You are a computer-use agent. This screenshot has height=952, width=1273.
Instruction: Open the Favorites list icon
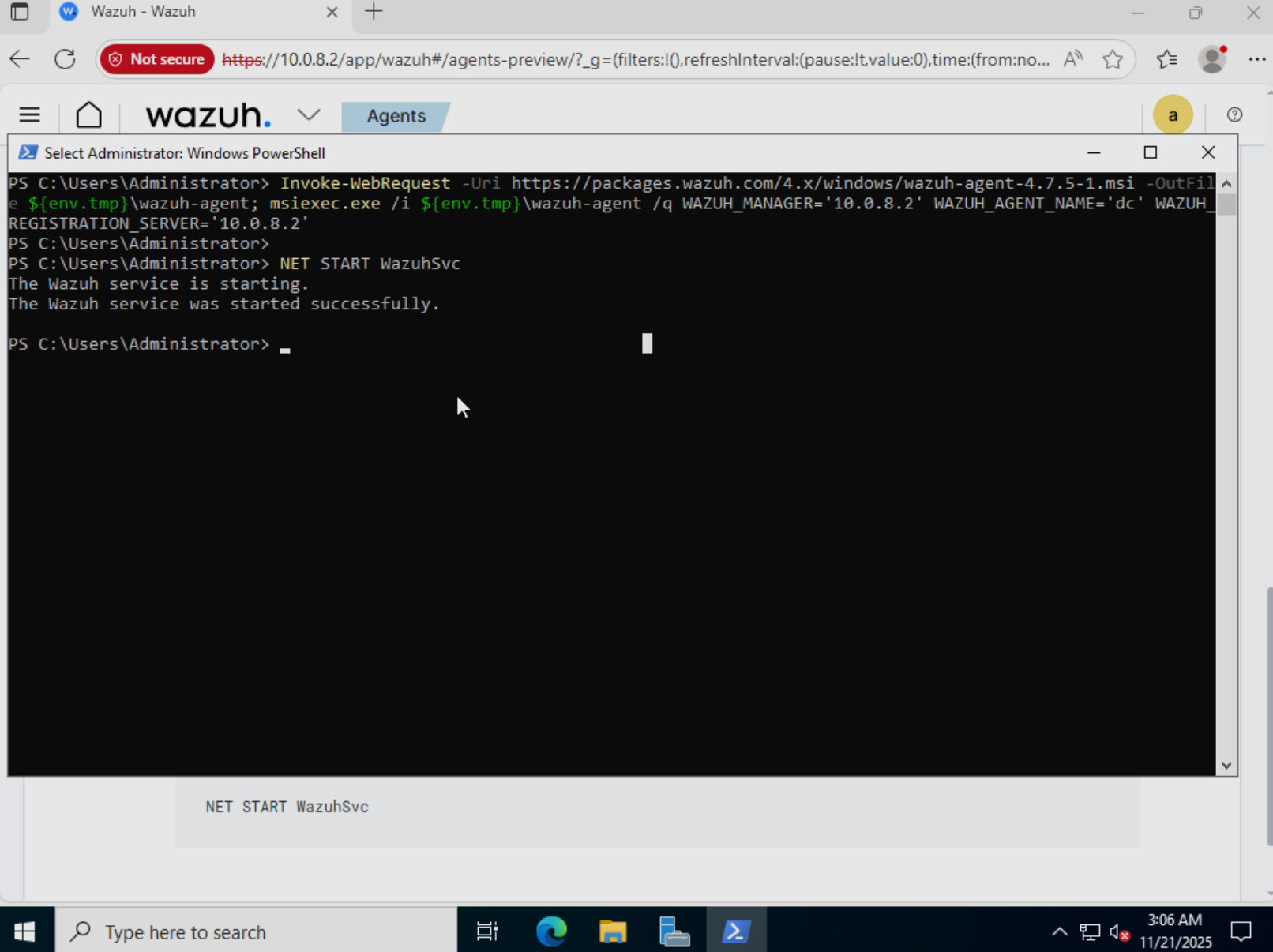1166,59
